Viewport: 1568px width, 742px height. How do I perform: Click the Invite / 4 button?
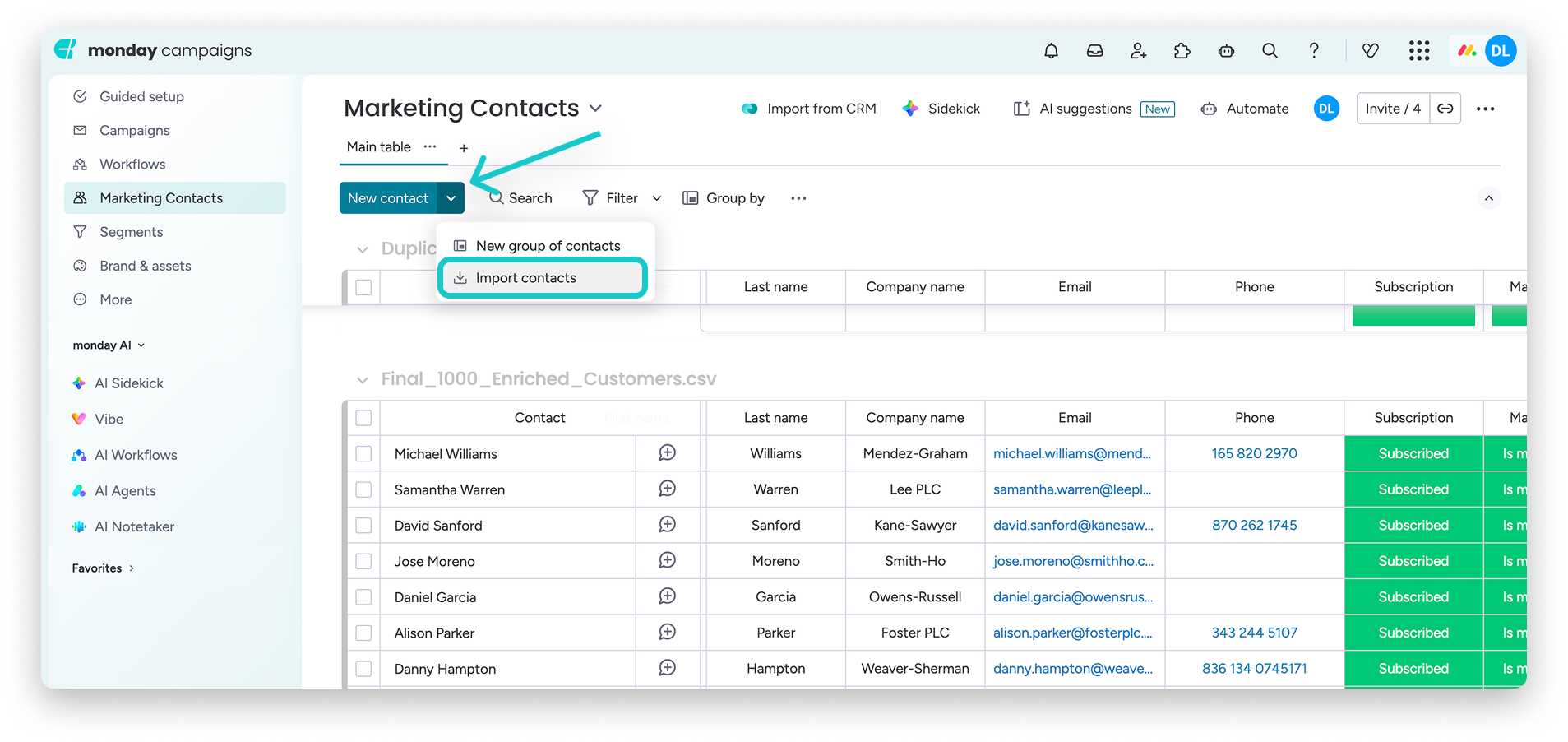[1393, 109]
